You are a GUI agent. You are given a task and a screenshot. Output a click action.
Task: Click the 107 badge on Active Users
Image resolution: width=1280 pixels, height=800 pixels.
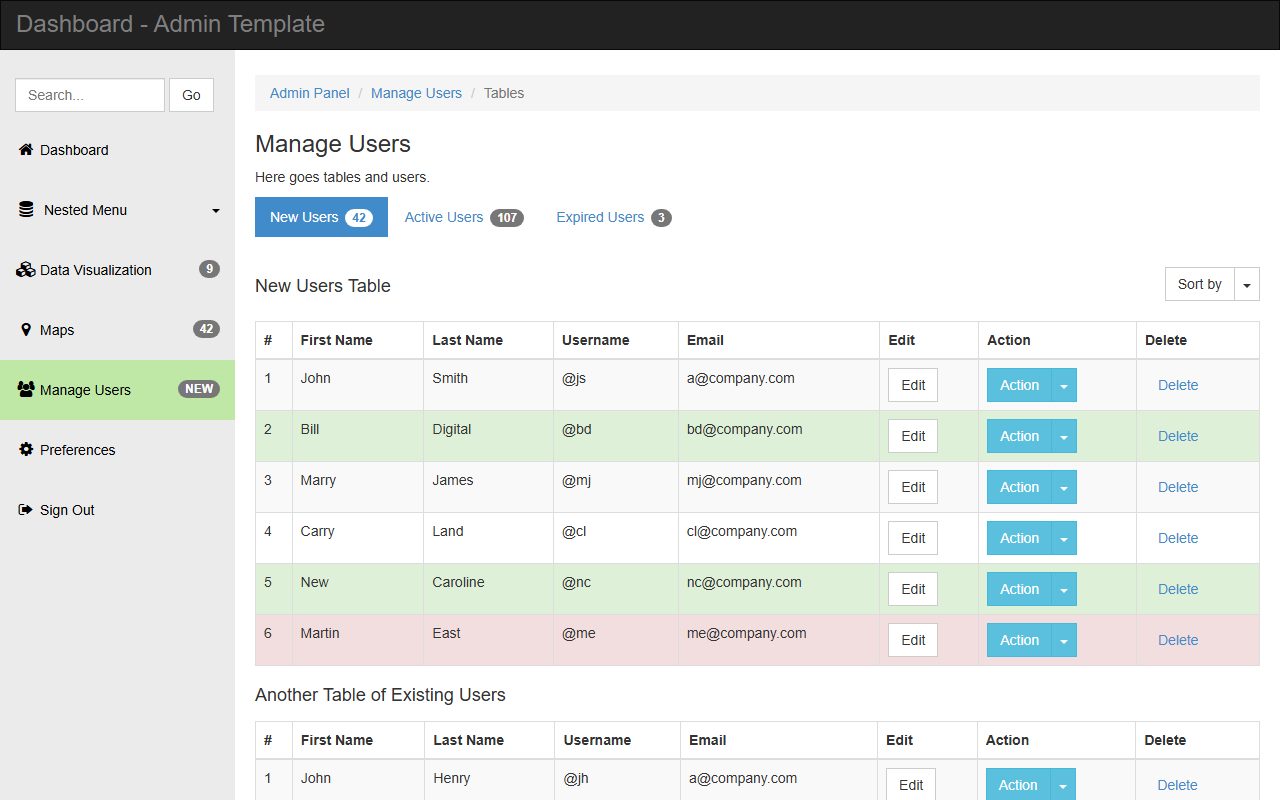[507, 218]
